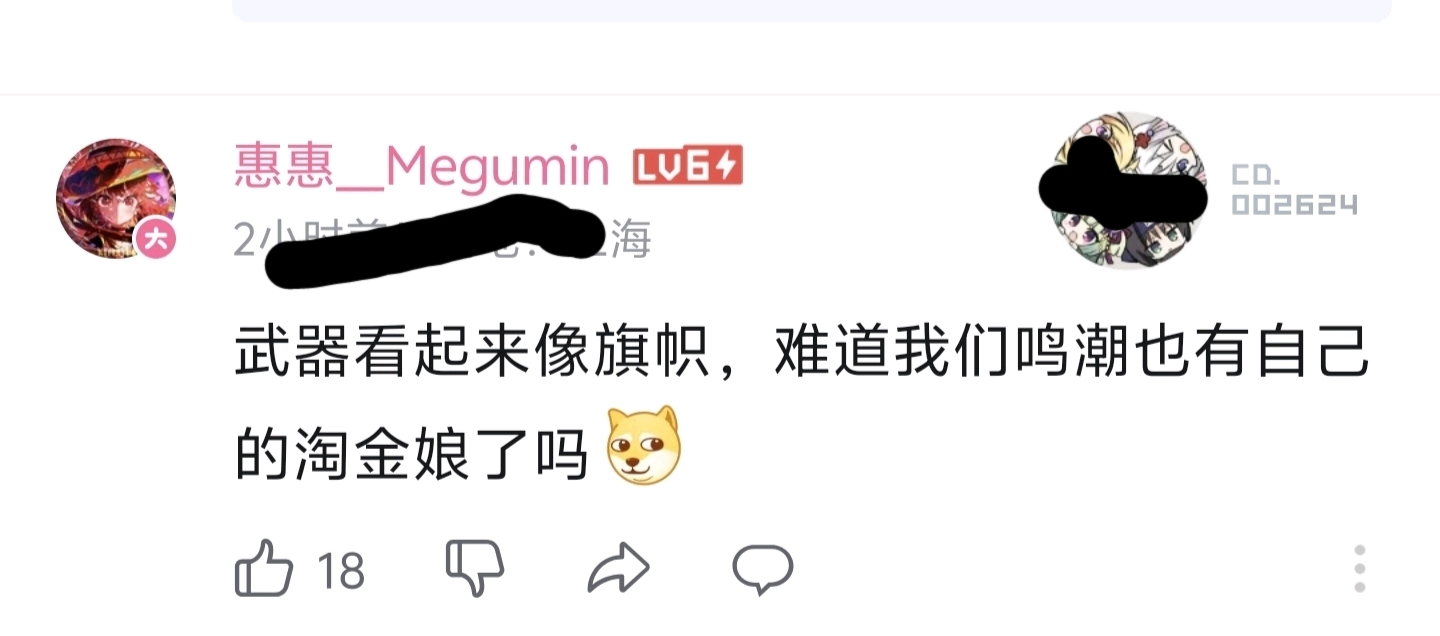Click the 惠惠__Megumin username
This screenshot has width=1440, height=636.
(422, 166)
